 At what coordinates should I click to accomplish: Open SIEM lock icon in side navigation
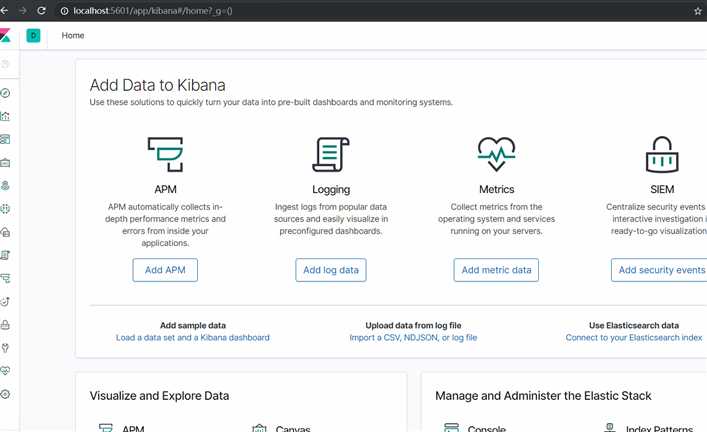[5, 325]
